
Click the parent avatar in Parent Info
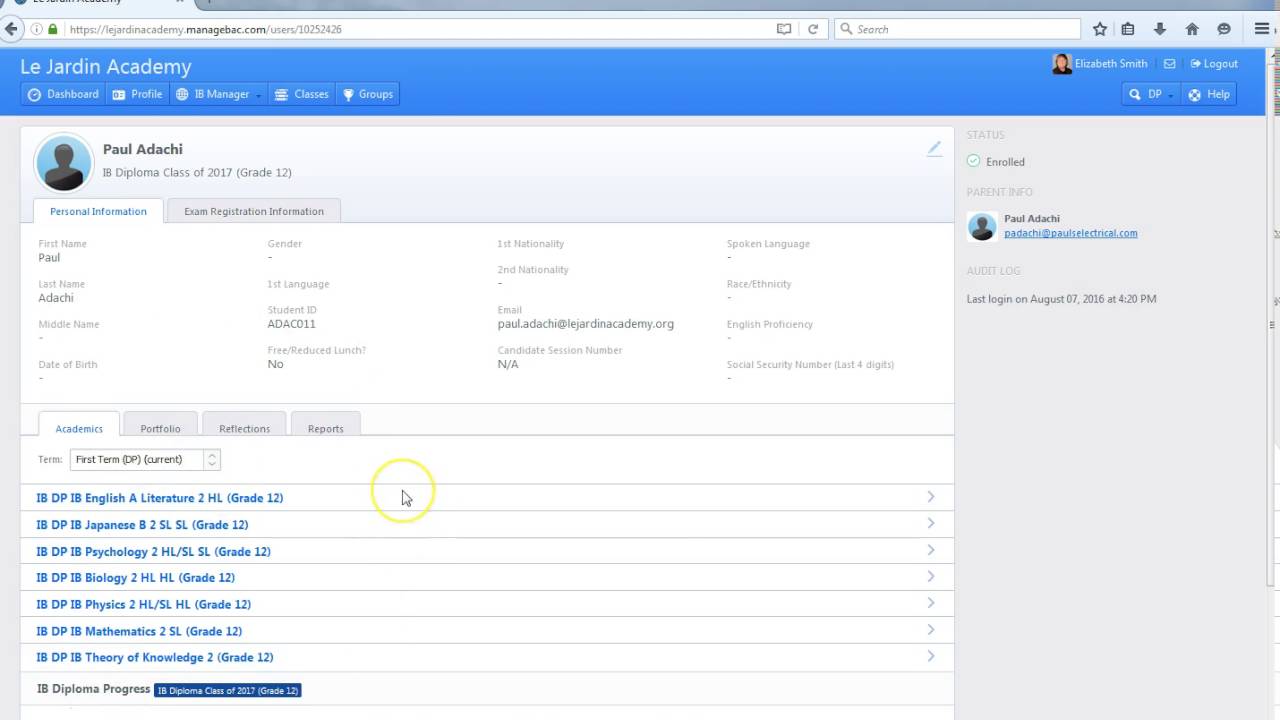pos(982,226)
